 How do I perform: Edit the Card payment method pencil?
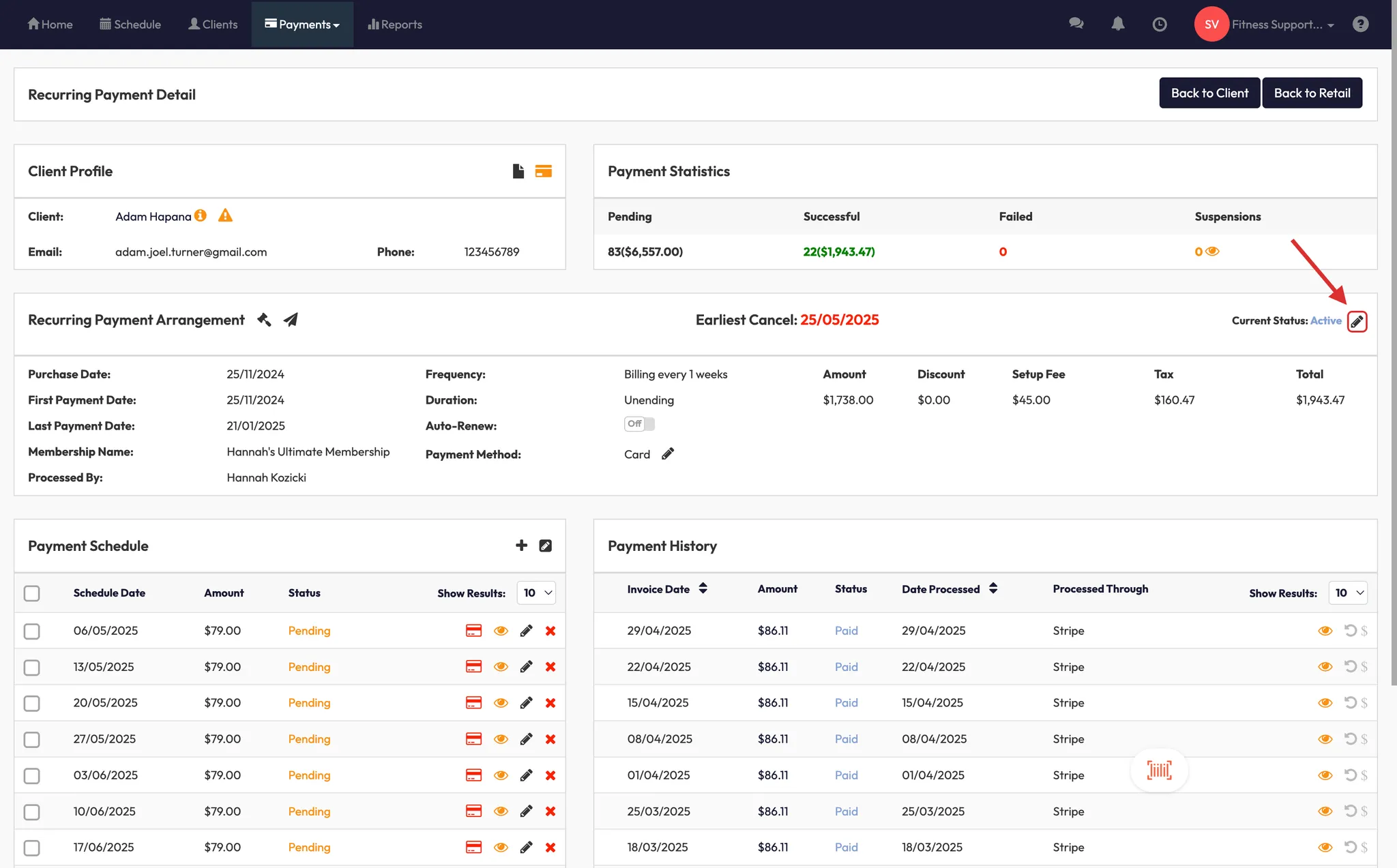coord(668,454)
